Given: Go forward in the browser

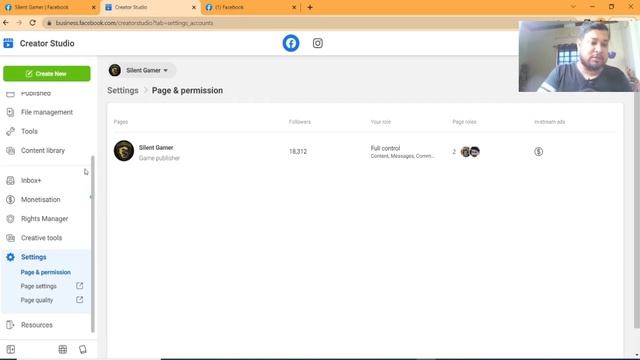Looking at the screenshot, I should [19, 23].
